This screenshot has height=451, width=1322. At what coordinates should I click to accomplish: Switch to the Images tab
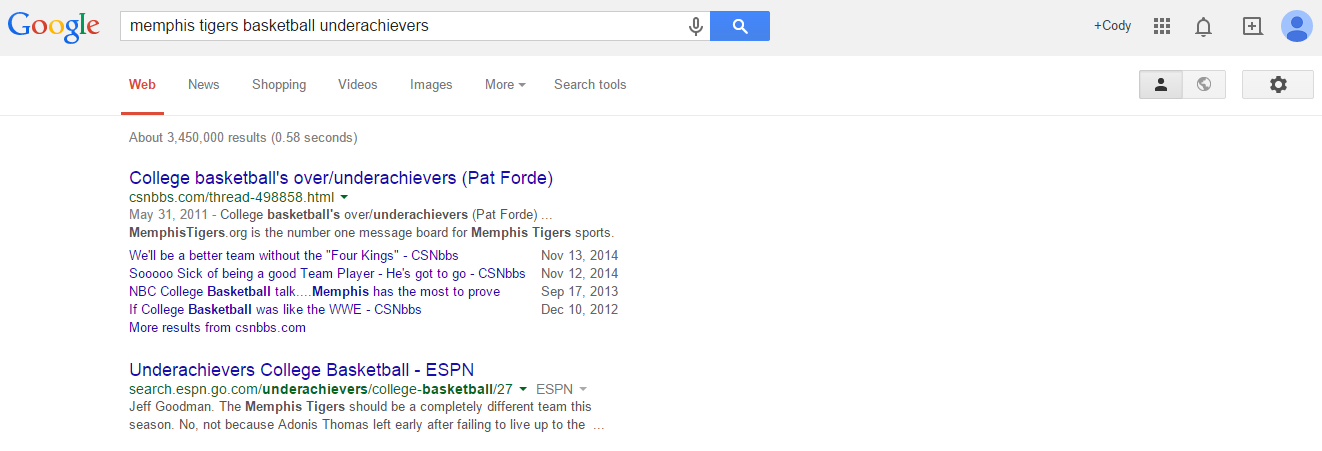click(x=431, y=85)
